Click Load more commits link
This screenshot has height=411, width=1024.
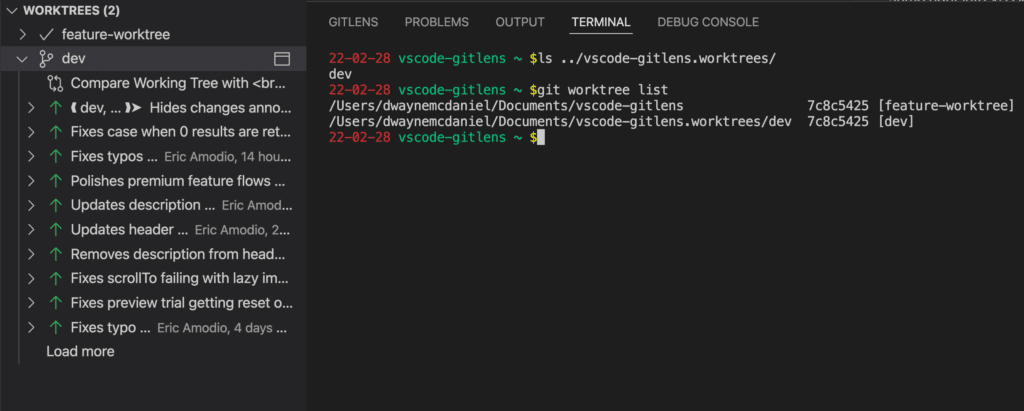coord(80,352)
